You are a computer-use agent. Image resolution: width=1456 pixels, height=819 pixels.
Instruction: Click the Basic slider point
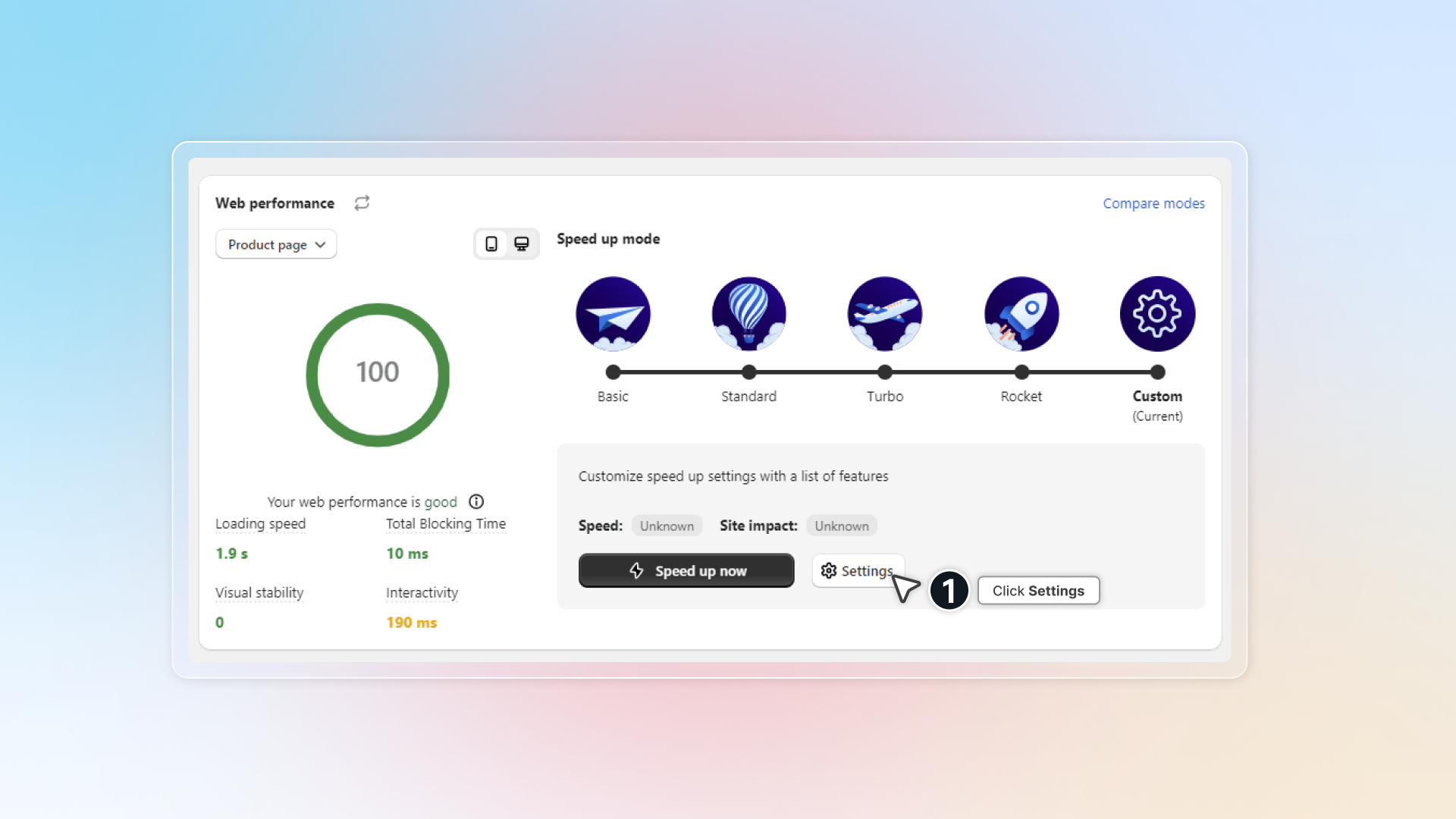pyautogui.click(x=613, y=372)
